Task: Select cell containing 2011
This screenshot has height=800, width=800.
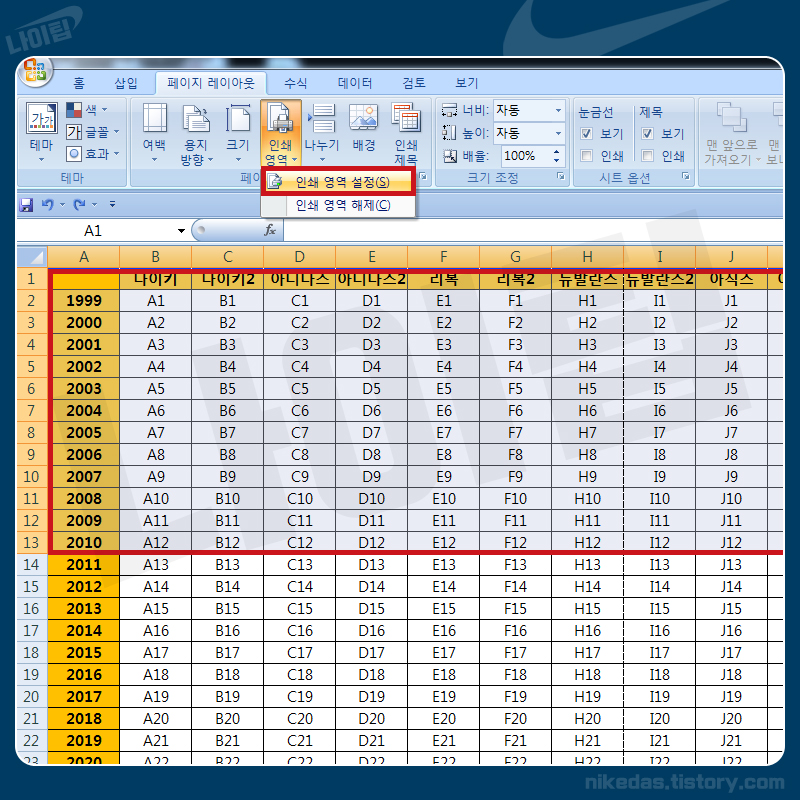Action: (x=84, y=565)
